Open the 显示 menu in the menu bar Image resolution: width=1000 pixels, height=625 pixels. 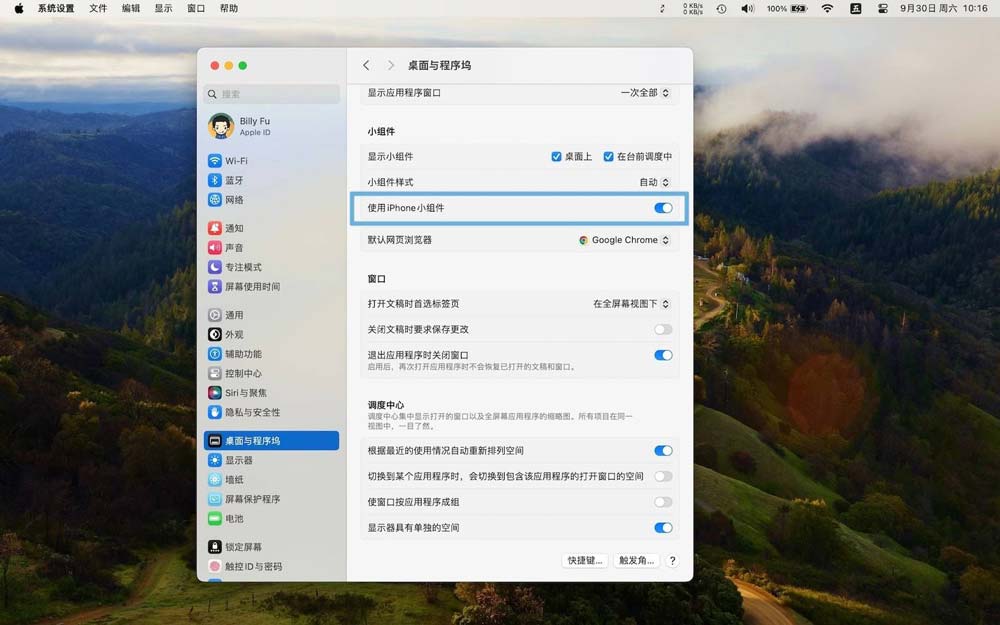point(162,8)
